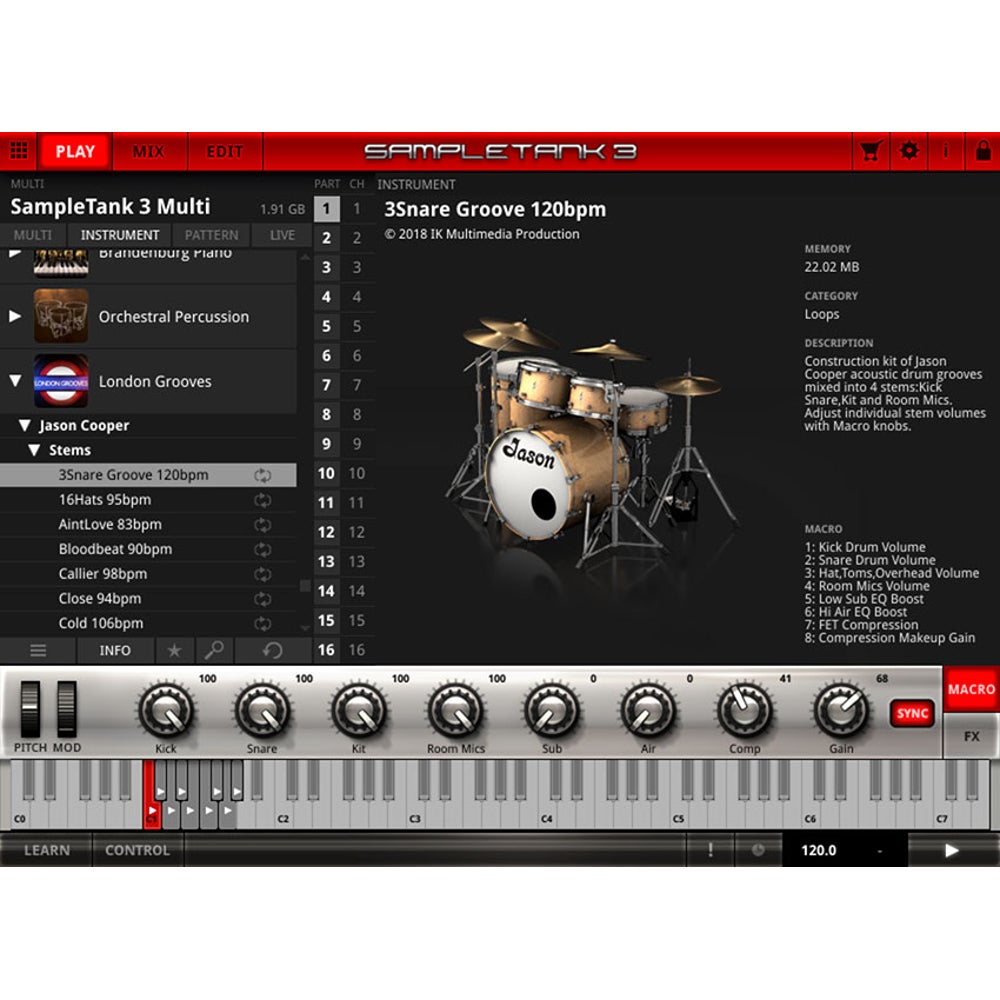Click the loop icon on Bloodbeat 90bpm
Image resolution: width=1000 pixels, height=1000 pixels.
tap(262, 550)
